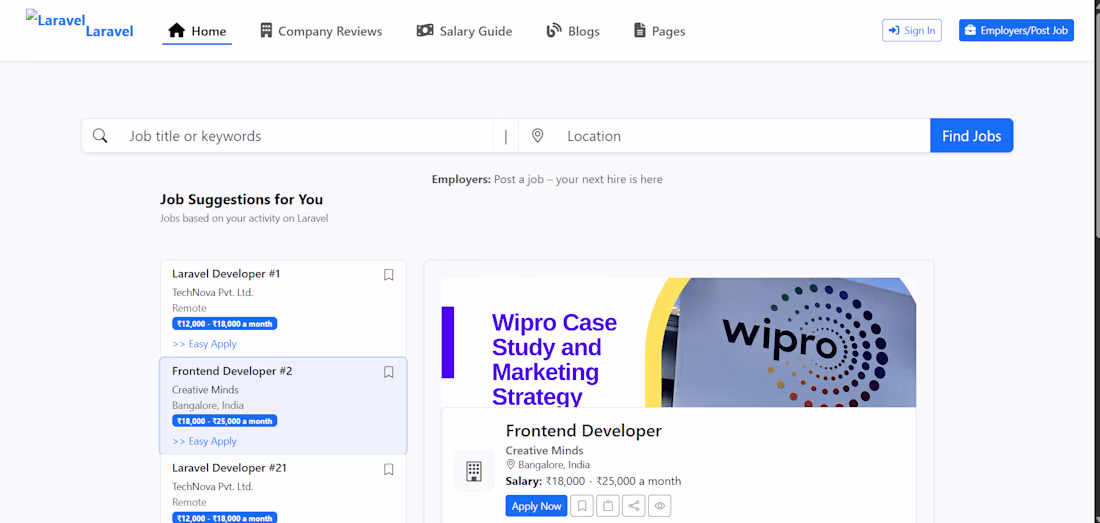The height and width of the screenshot is (523, 1100).
Task: Open the Salary Guide page
Action: (x=464, y=31)
